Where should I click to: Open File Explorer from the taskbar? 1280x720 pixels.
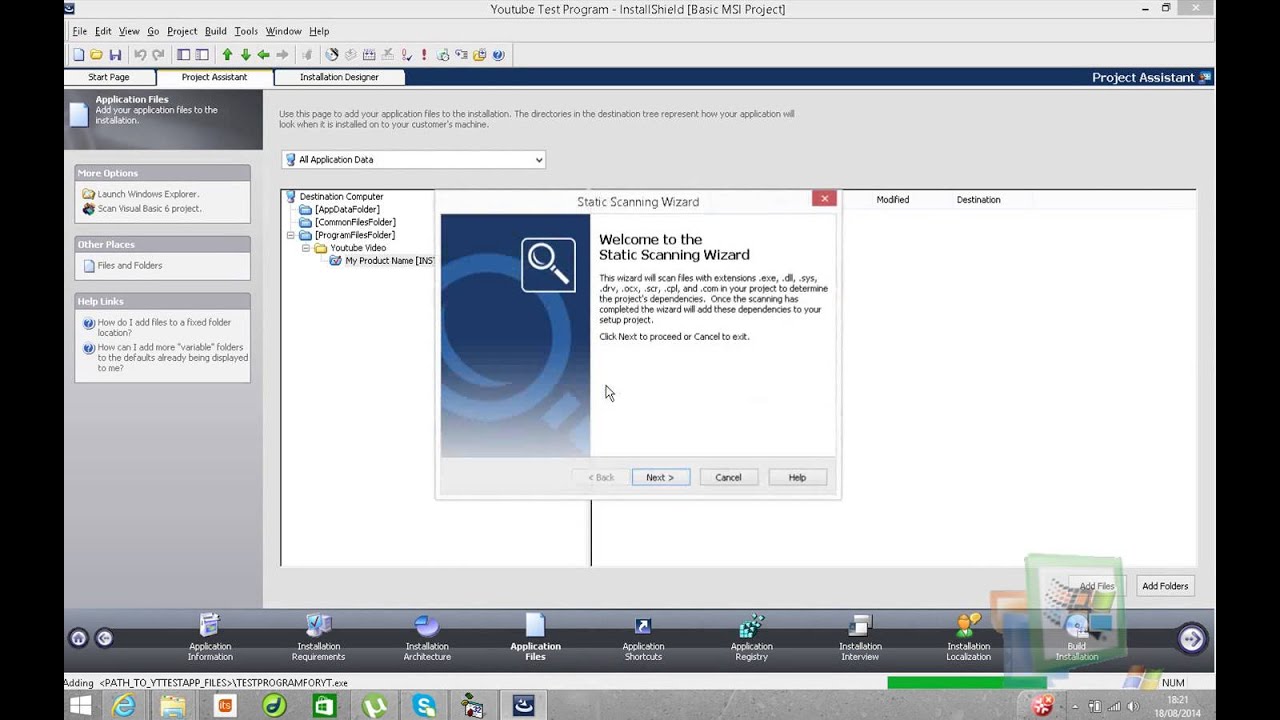pos(173,705)
